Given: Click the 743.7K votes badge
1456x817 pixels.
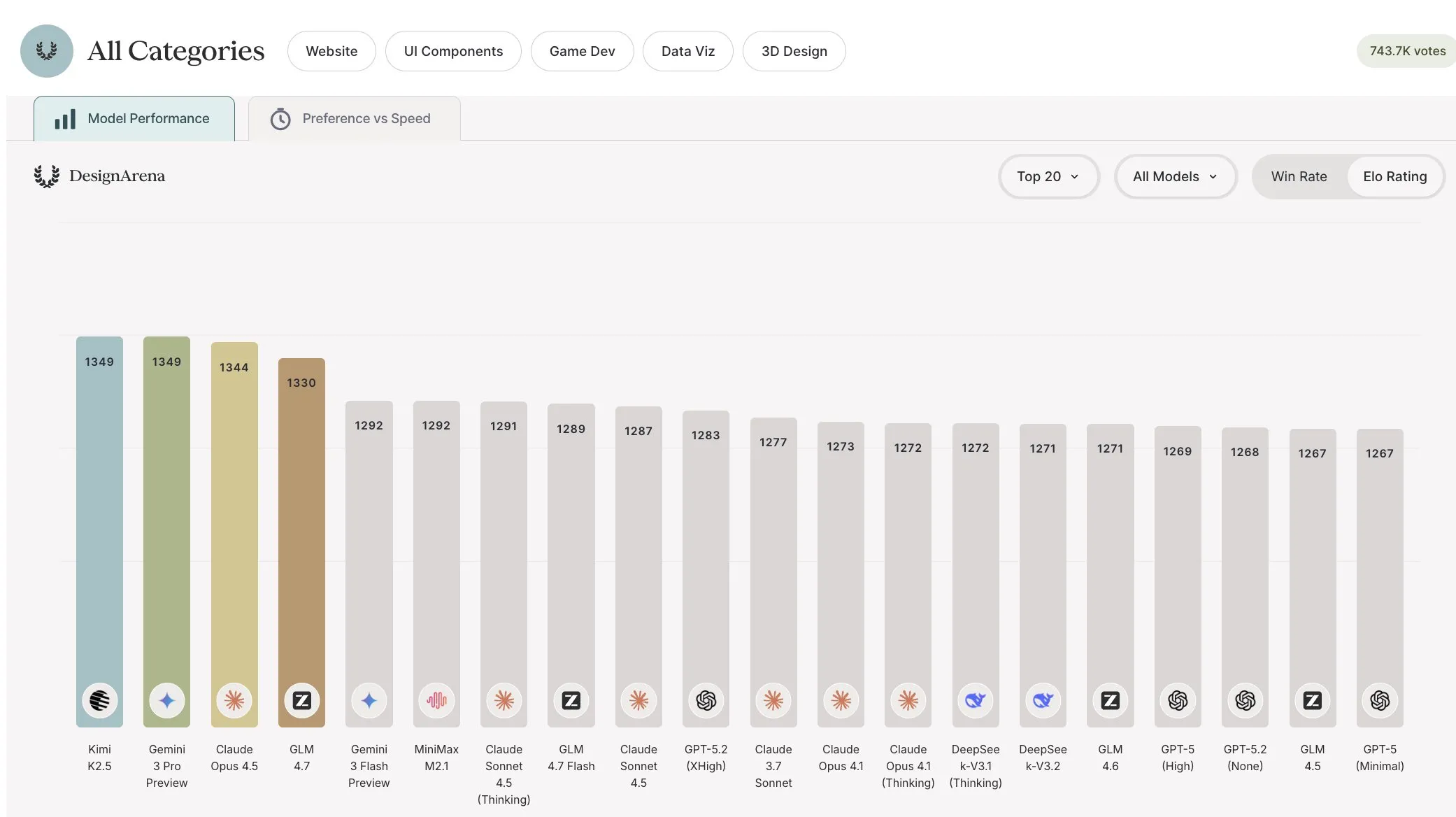Looking at the screenshot, I should click(x=1406, y=50).
